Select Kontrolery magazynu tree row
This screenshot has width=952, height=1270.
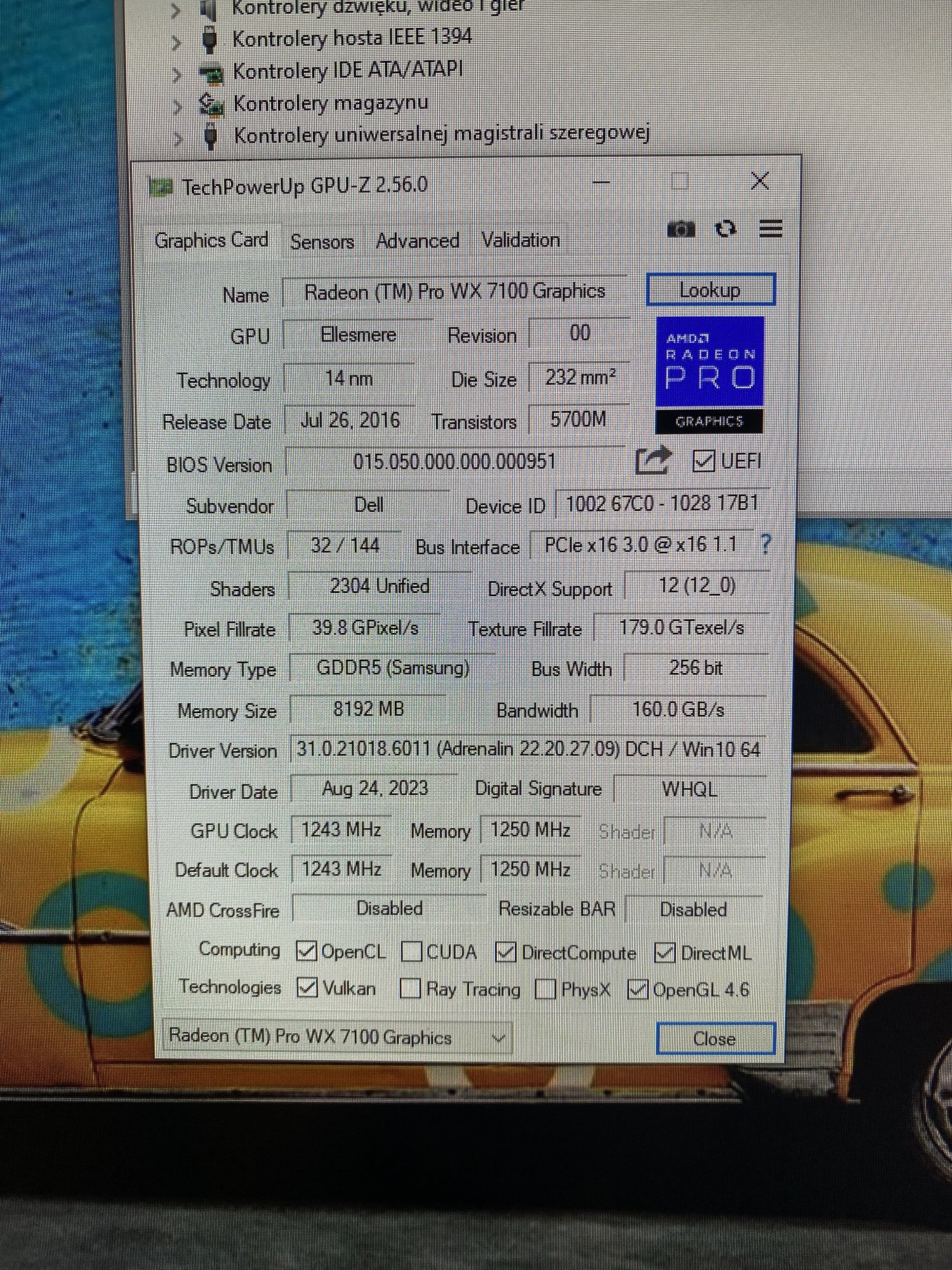330,103
